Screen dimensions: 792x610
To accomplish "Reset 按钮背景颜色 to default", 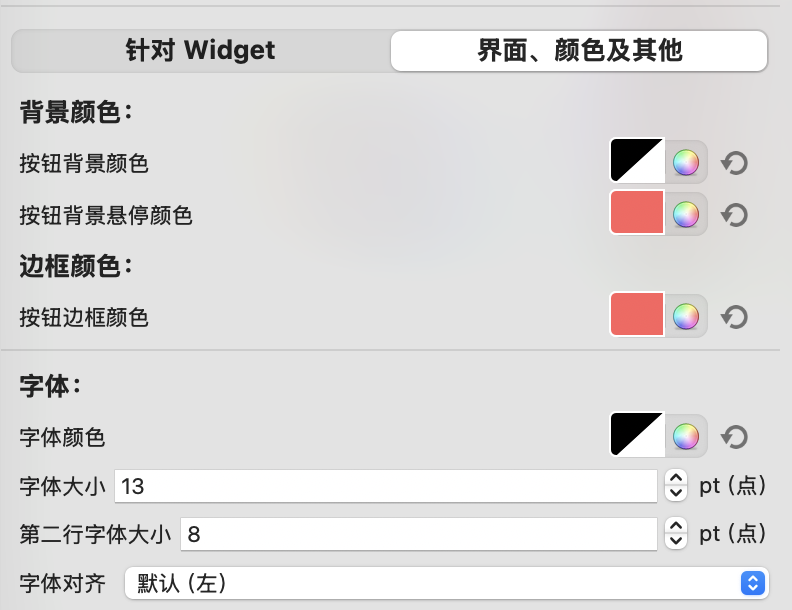I will (x=734, y=163).
